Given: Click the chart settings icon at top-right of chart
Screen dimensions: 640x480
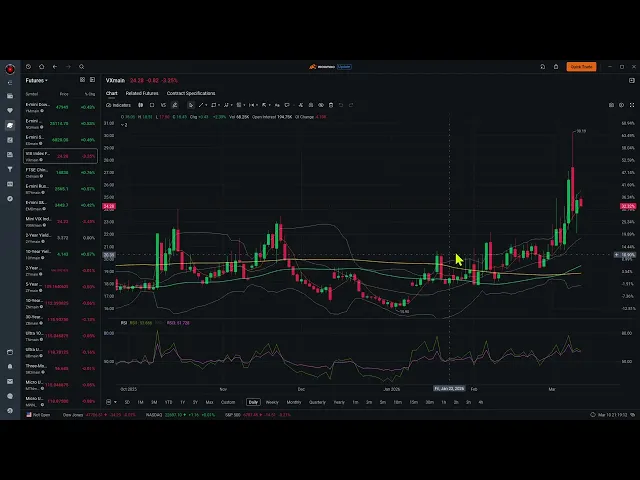Looking at the screenshot, I should pyautogui.click(x=621, y=105).
